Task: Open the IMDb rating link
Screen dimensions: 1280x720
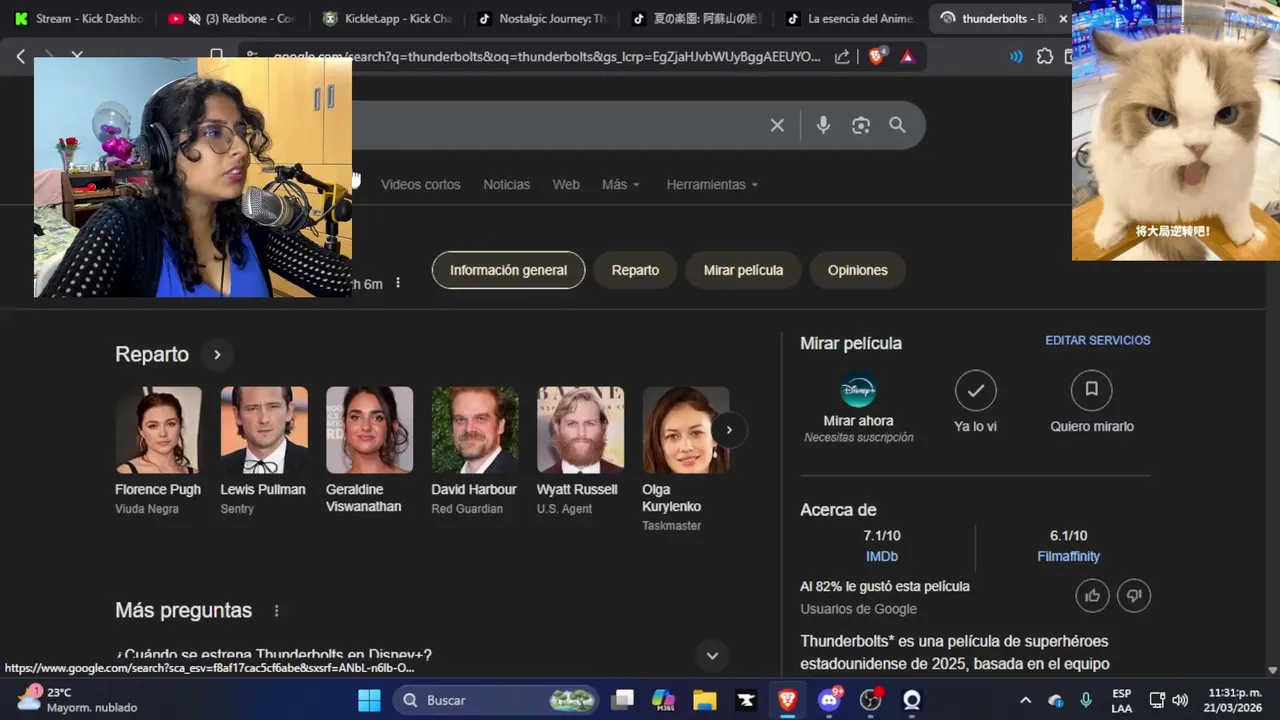Action: click(x=882, y=556)
